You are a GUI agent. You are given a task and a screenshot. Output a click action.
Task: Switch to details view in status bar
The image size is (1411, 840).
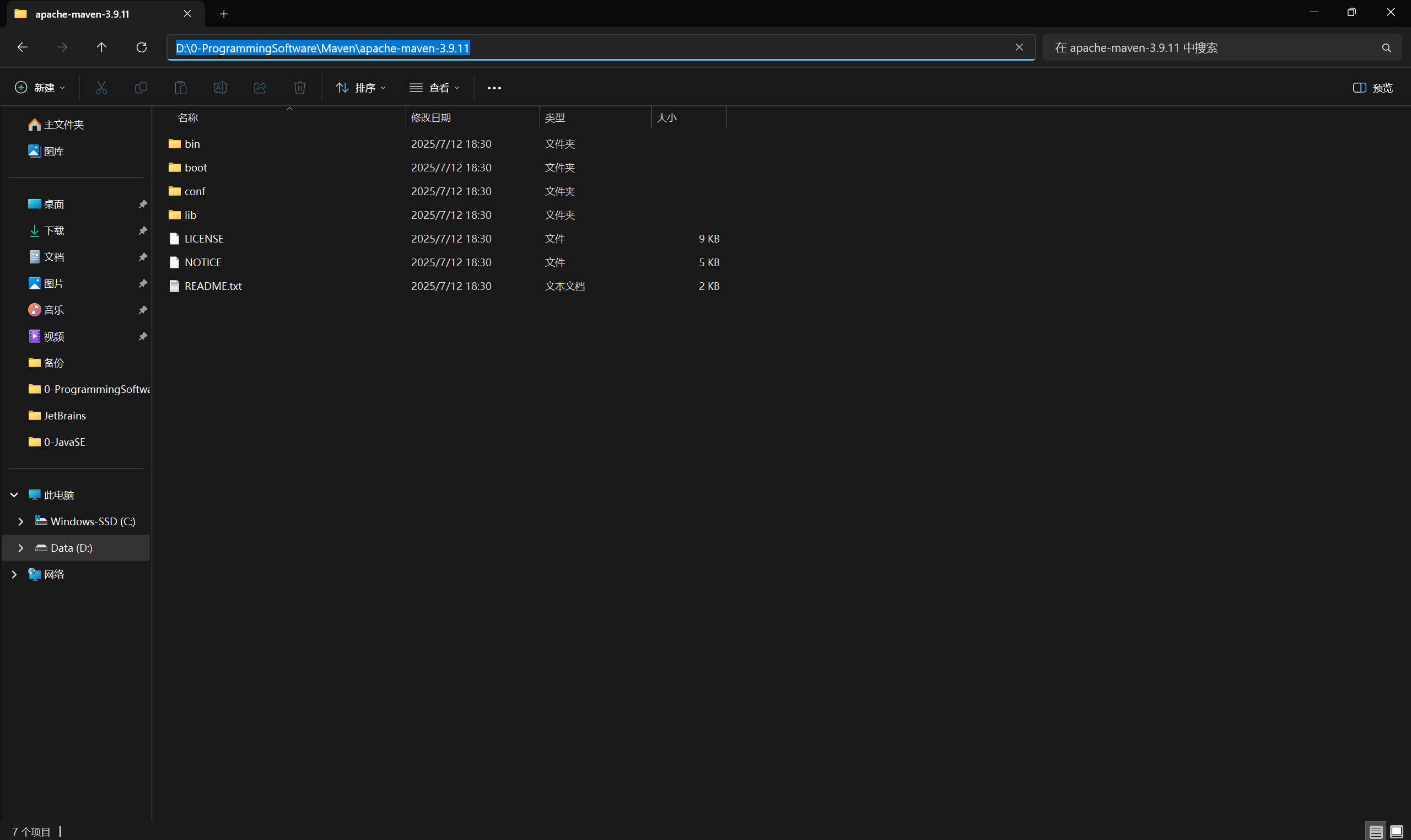pos(1375,831)
